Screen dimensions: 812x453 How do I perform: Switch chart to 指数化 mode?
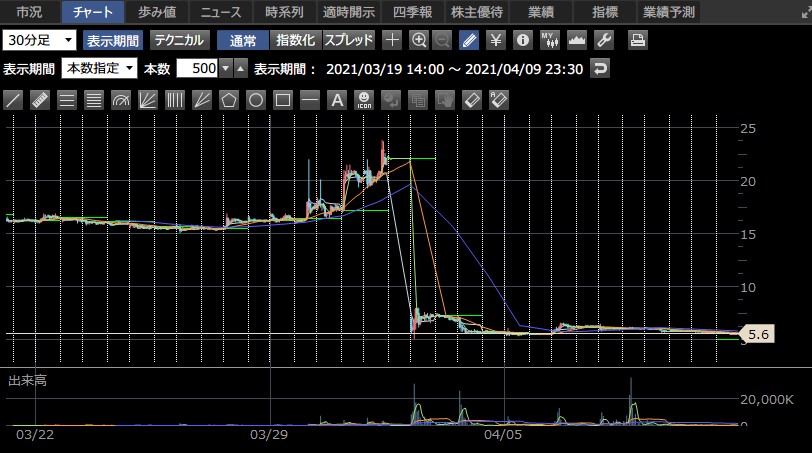296,40
